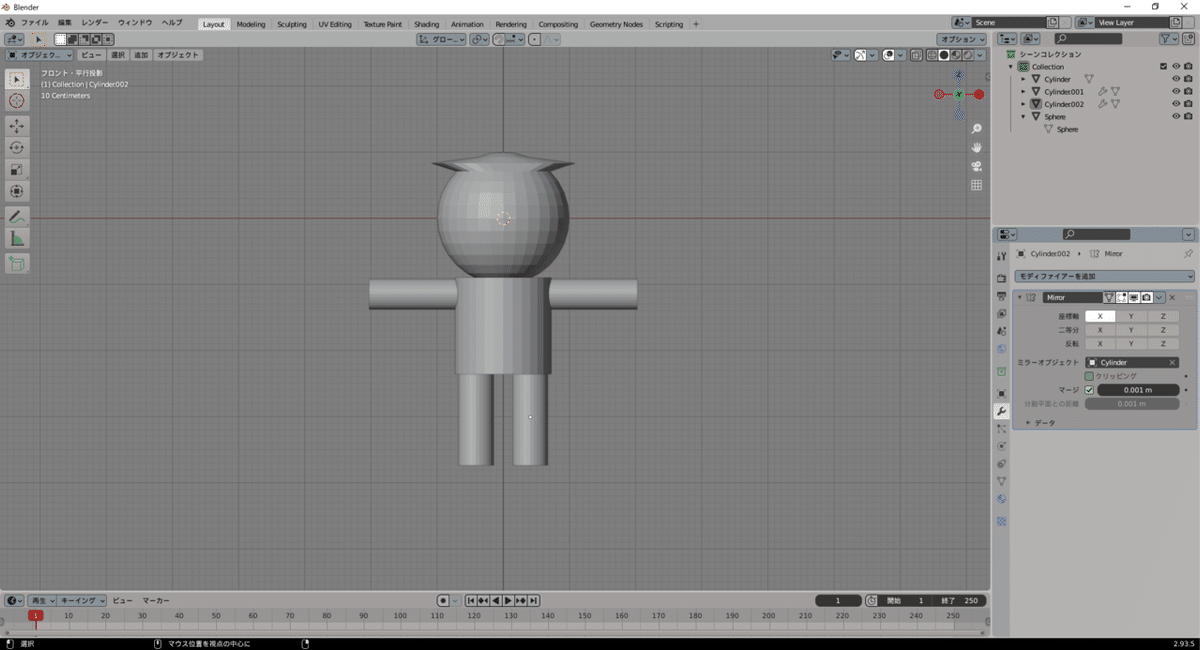Select the Rotate tool
The image size is (1200, 650).
(x=17, y=147)
